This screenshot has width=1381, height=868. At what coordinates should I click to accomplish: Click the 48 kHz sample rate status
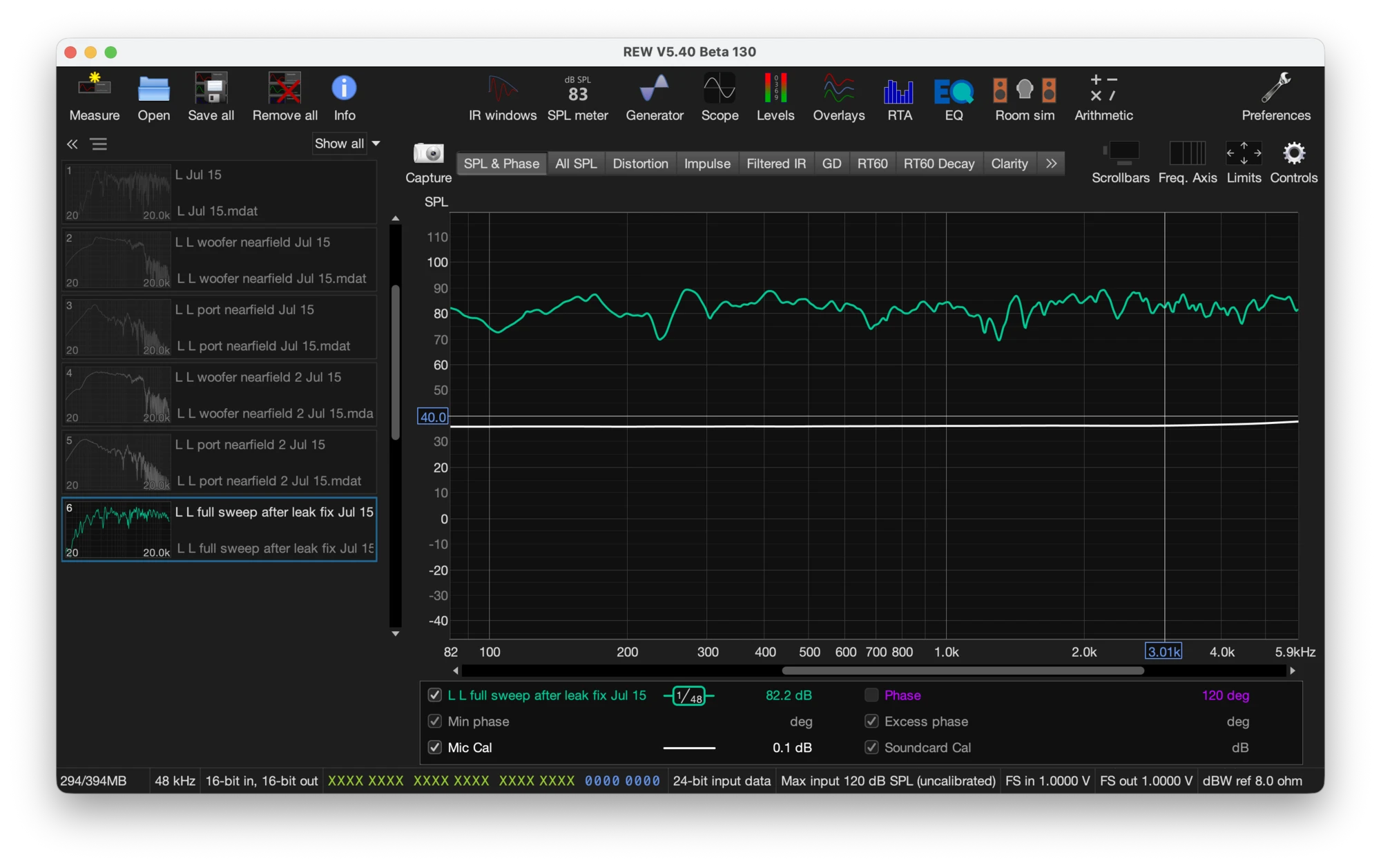(x=175, y=781)
